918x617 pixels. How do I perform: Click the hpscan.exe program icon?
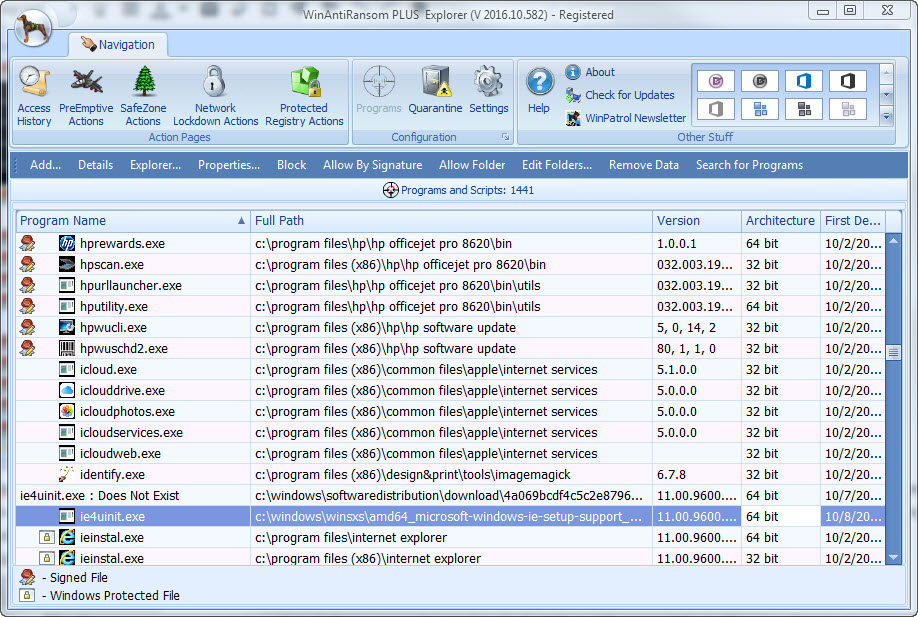tap(67, 264)
